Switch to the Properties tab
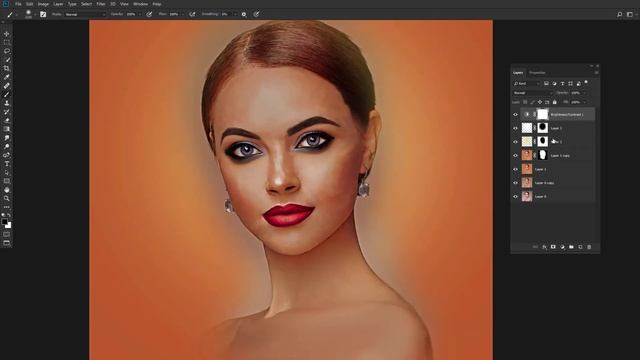The image size is (640, 360). 537,73
